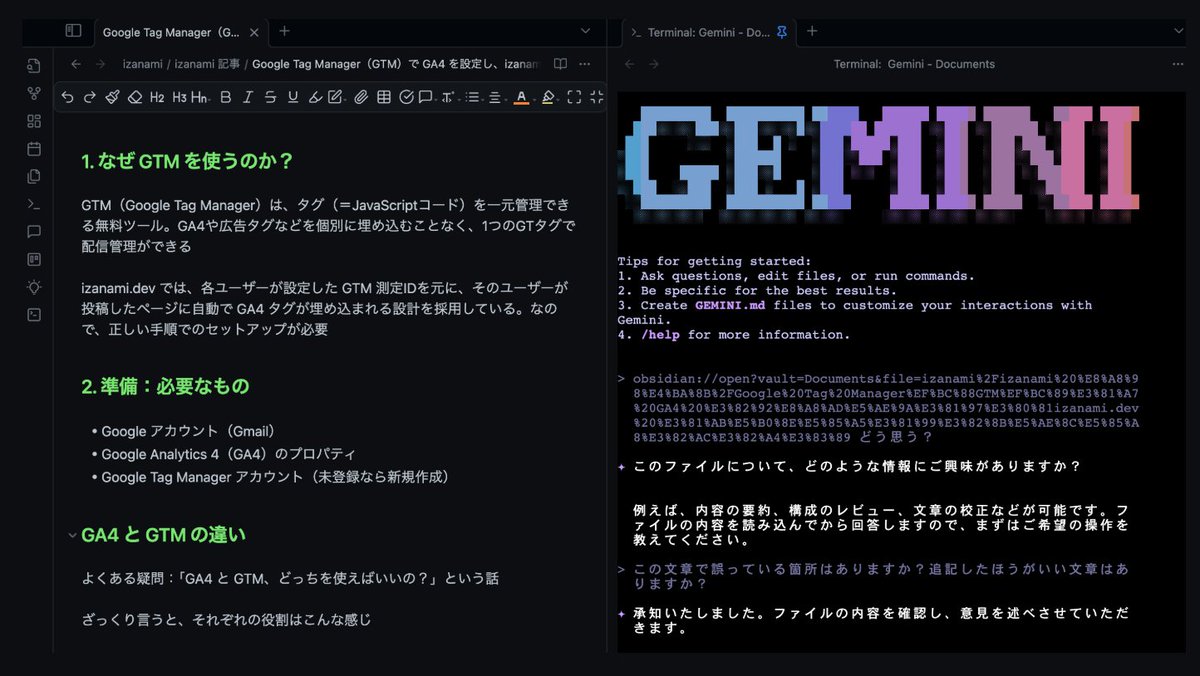Click the lightbulb ribbon icon

[x=34, y=287]
